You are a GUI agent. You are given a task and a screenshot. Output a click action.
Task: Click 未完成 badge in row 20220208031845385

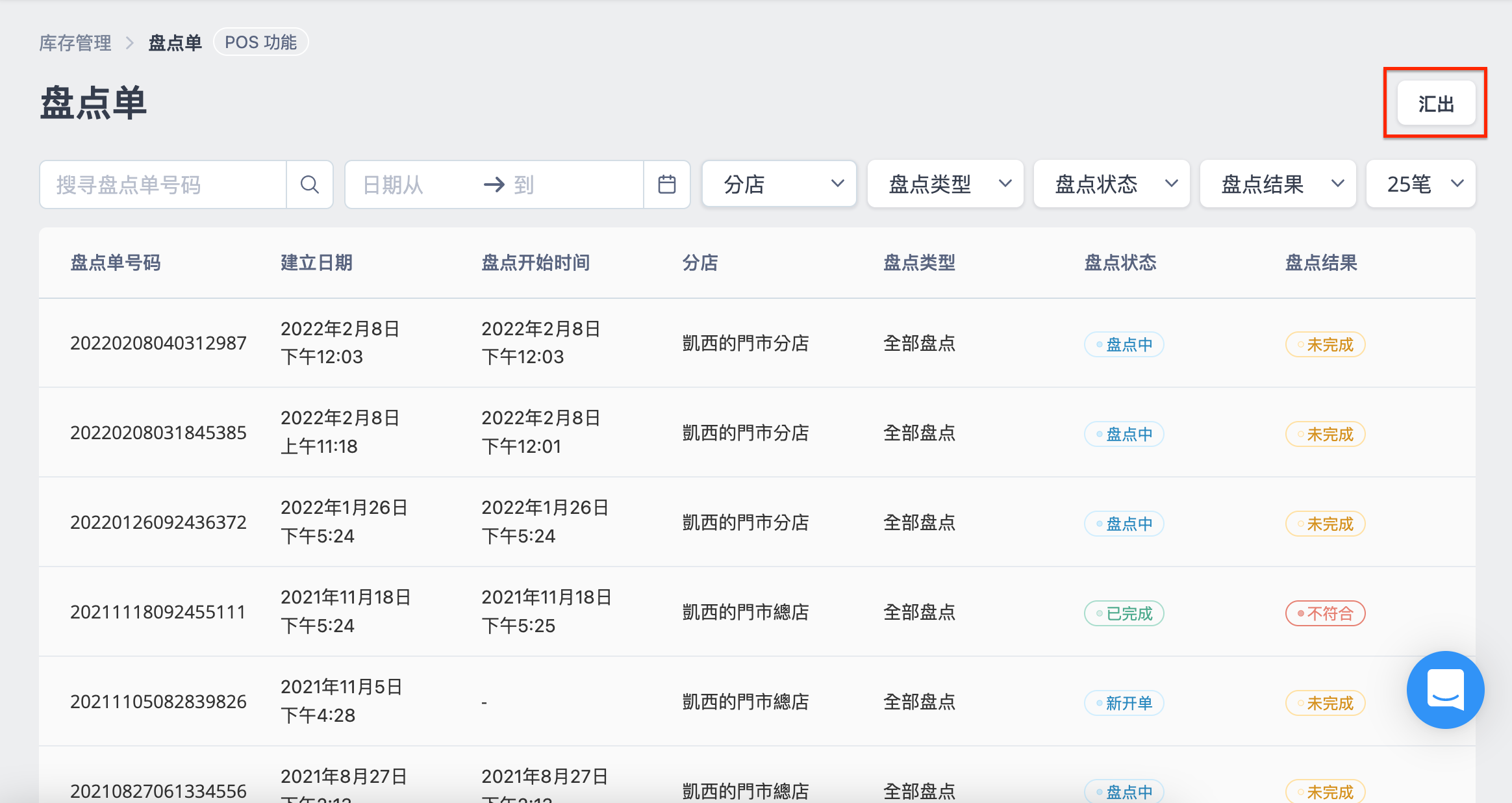[1325, 434]
